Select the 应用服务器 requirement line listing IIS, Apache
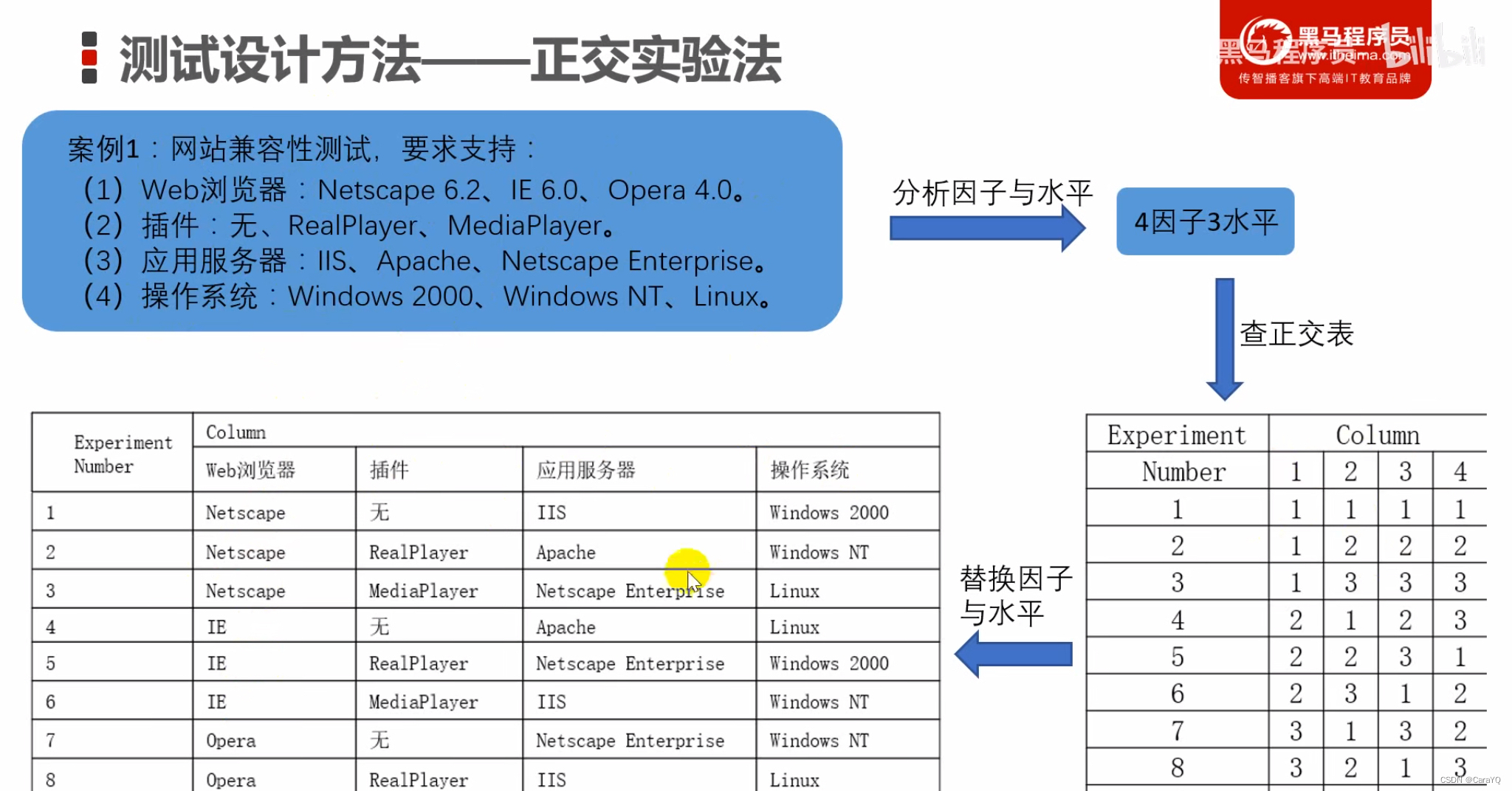 tap(425, 261)
